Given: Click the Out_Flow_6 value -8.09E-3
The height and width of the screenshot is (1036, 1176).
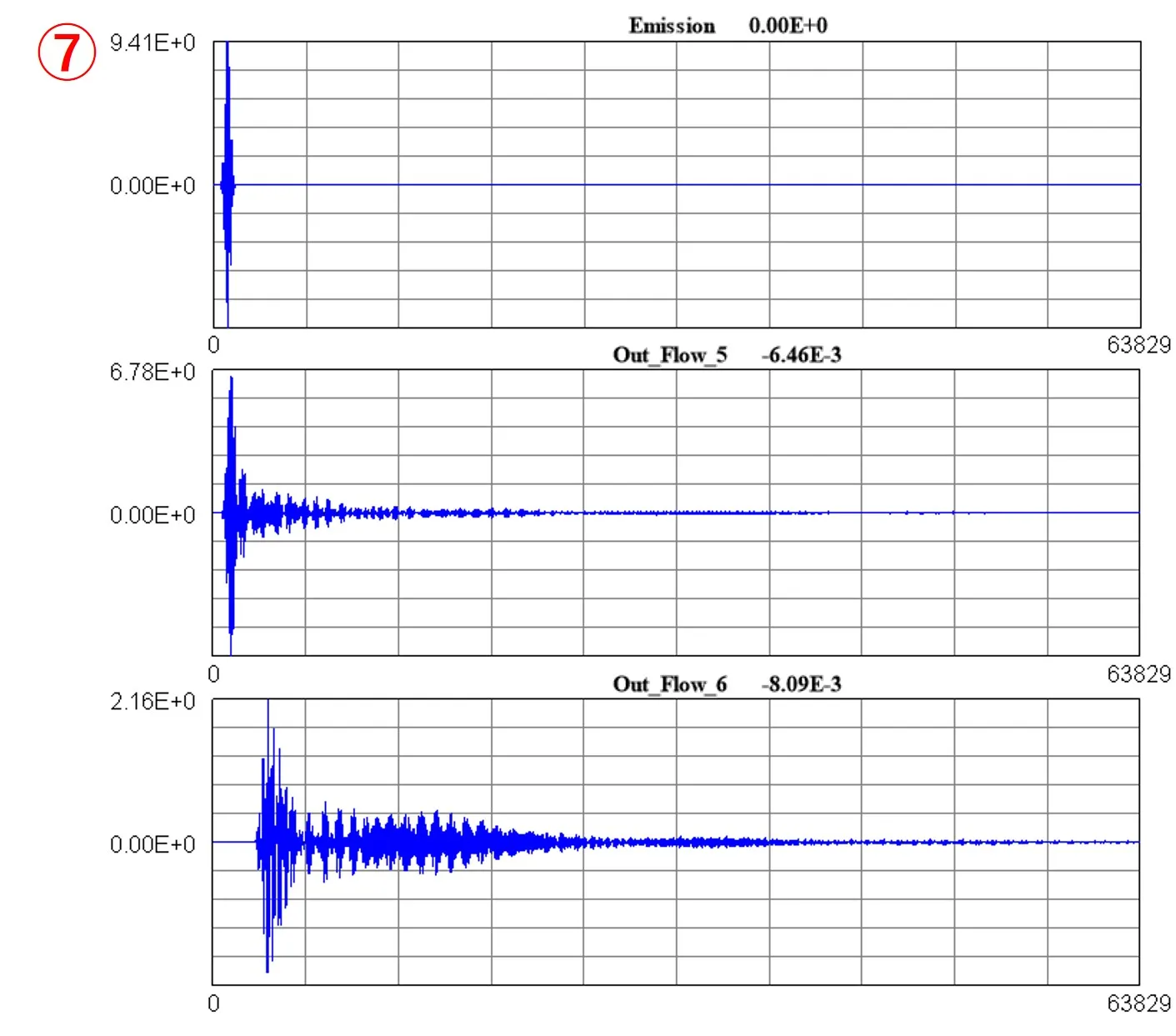Looking at the screenshot, I should 801,684.
